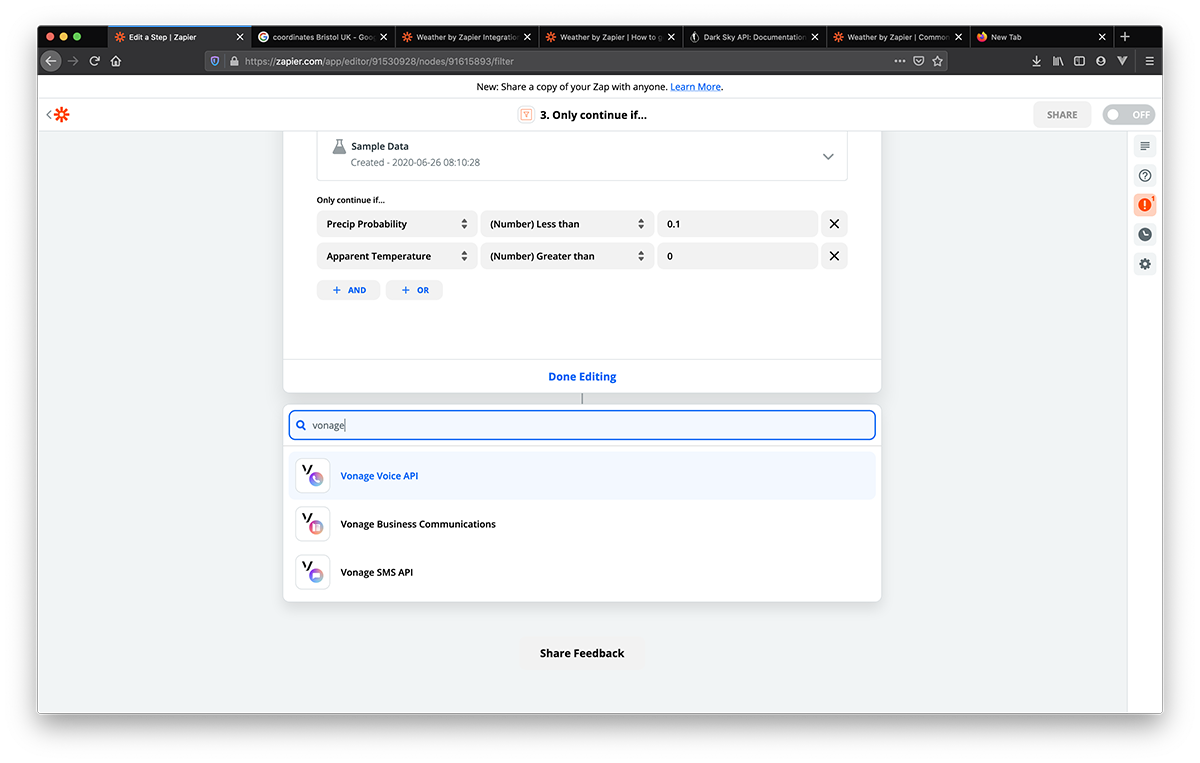Click the + OR button
The height and width of the screenshot is (763, 1200).
414,290
